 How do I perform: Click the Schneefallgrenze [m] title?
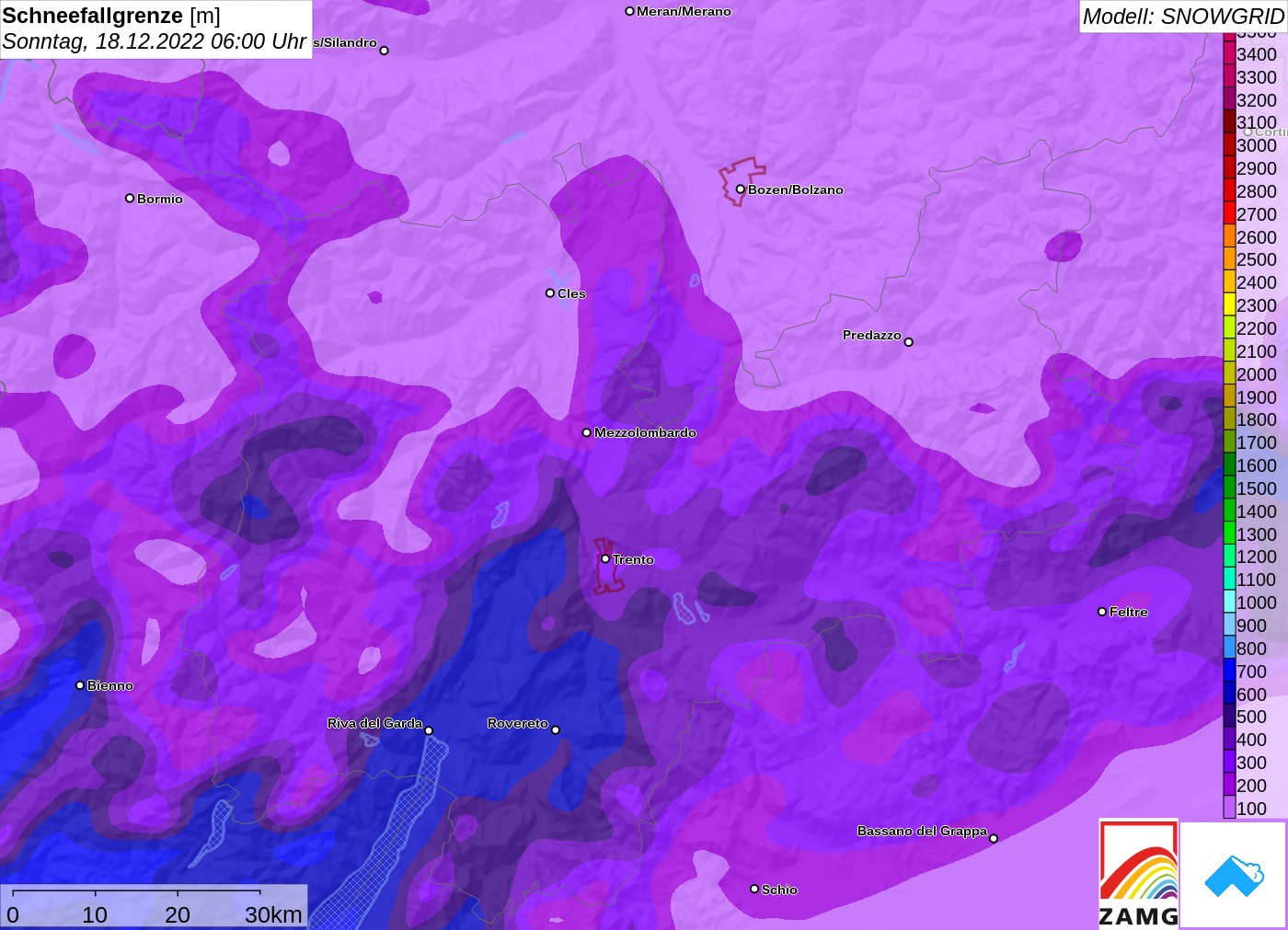111,16
